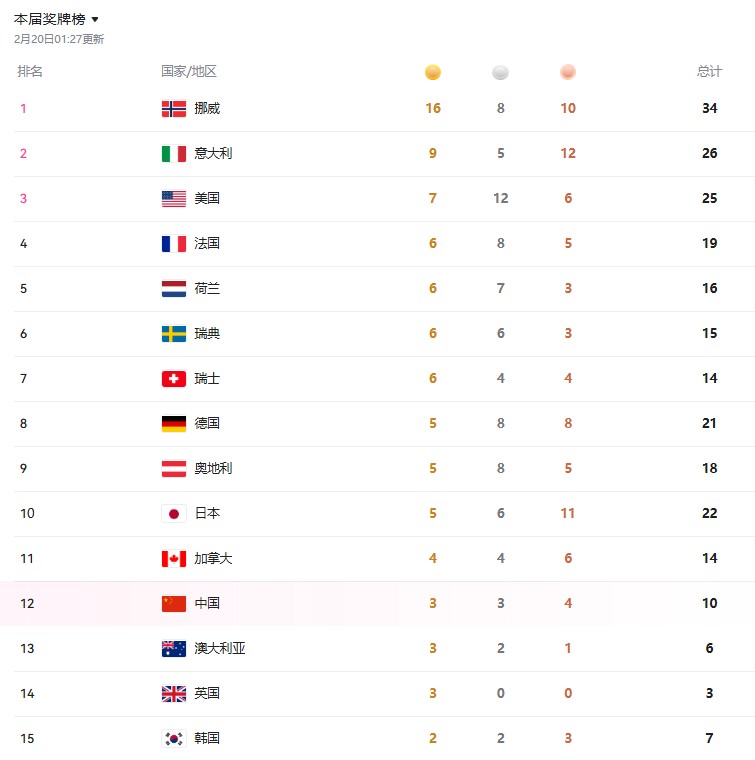Screen dimensions: 755x760
Task: Click the Switzerland flag icon
Action: [x=174, y=379]
